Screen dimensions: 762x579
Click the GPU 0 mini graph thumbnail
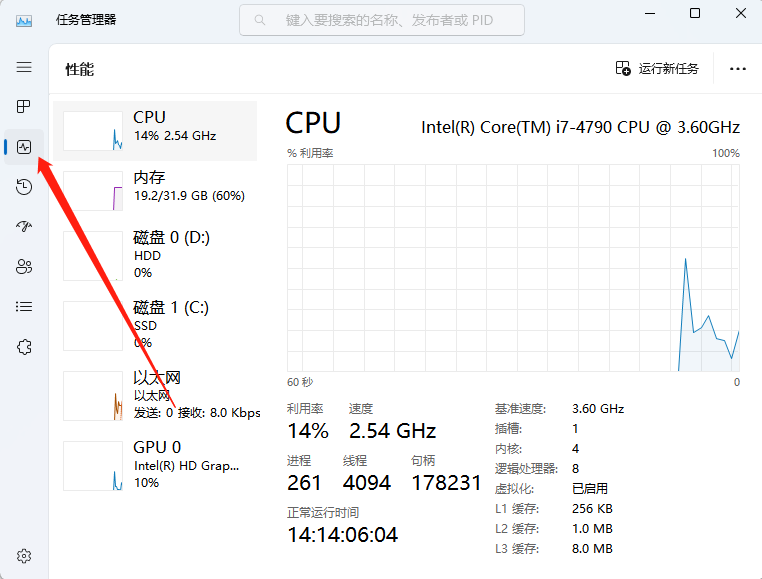click(x=93, y=466)
